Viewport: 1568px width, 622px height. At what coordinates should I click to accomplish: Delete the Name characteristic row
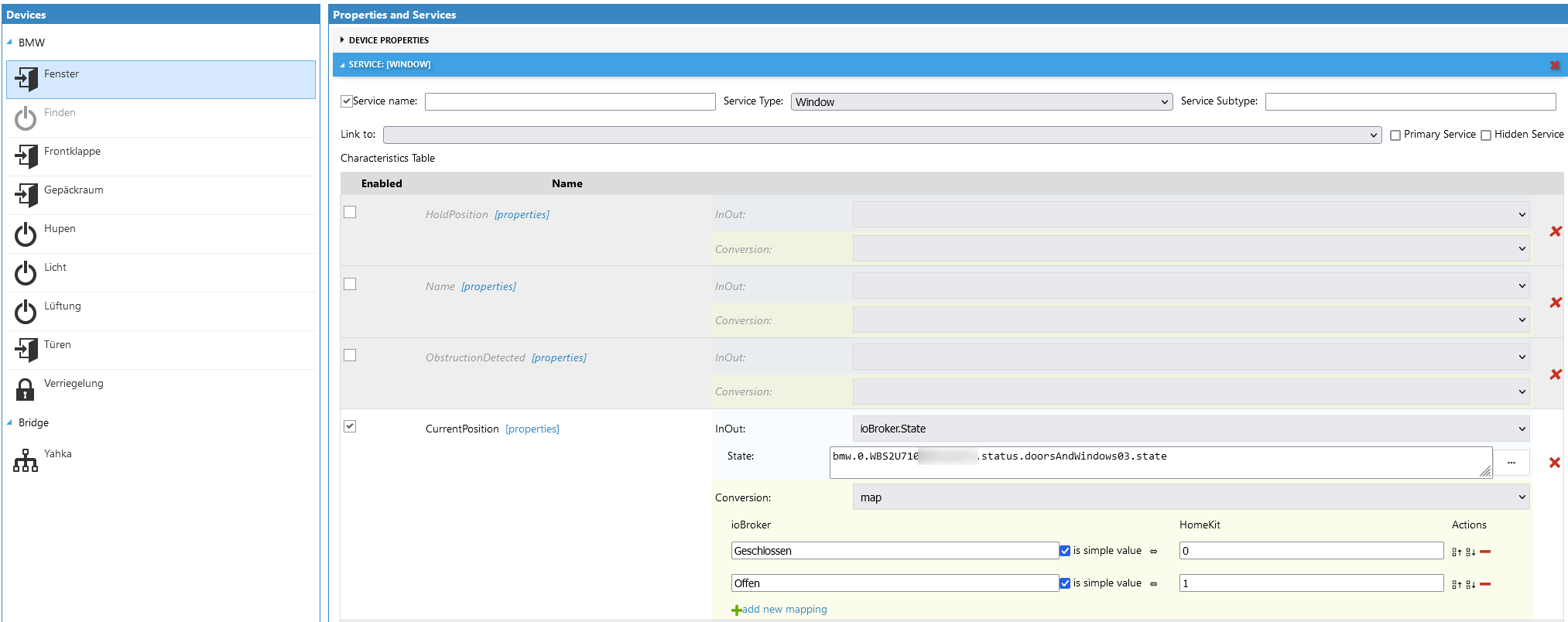pos(1556,302)
